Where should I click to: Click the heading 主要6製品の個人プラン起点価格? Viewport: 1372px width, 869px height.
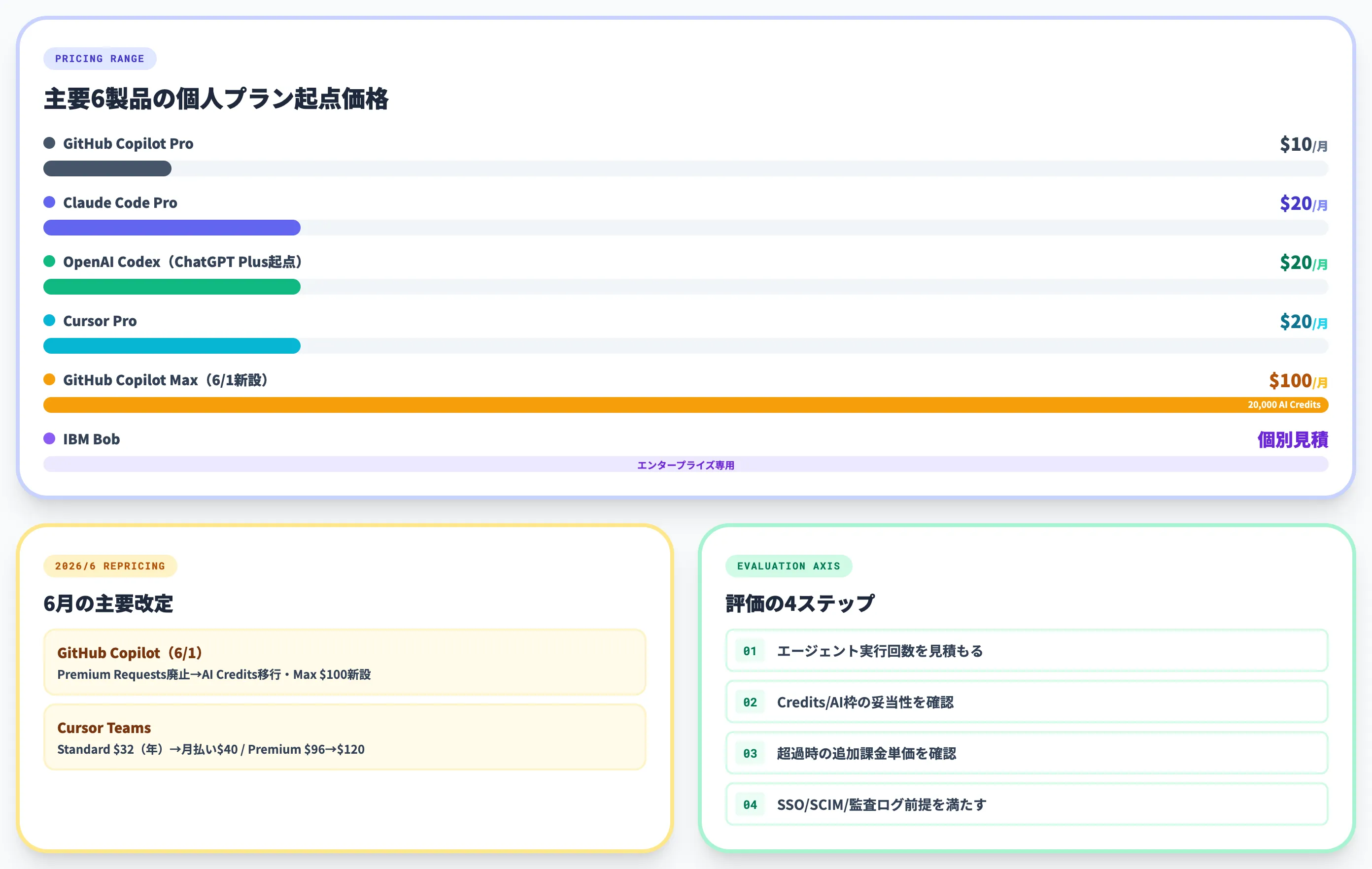[x=216, y=99]
